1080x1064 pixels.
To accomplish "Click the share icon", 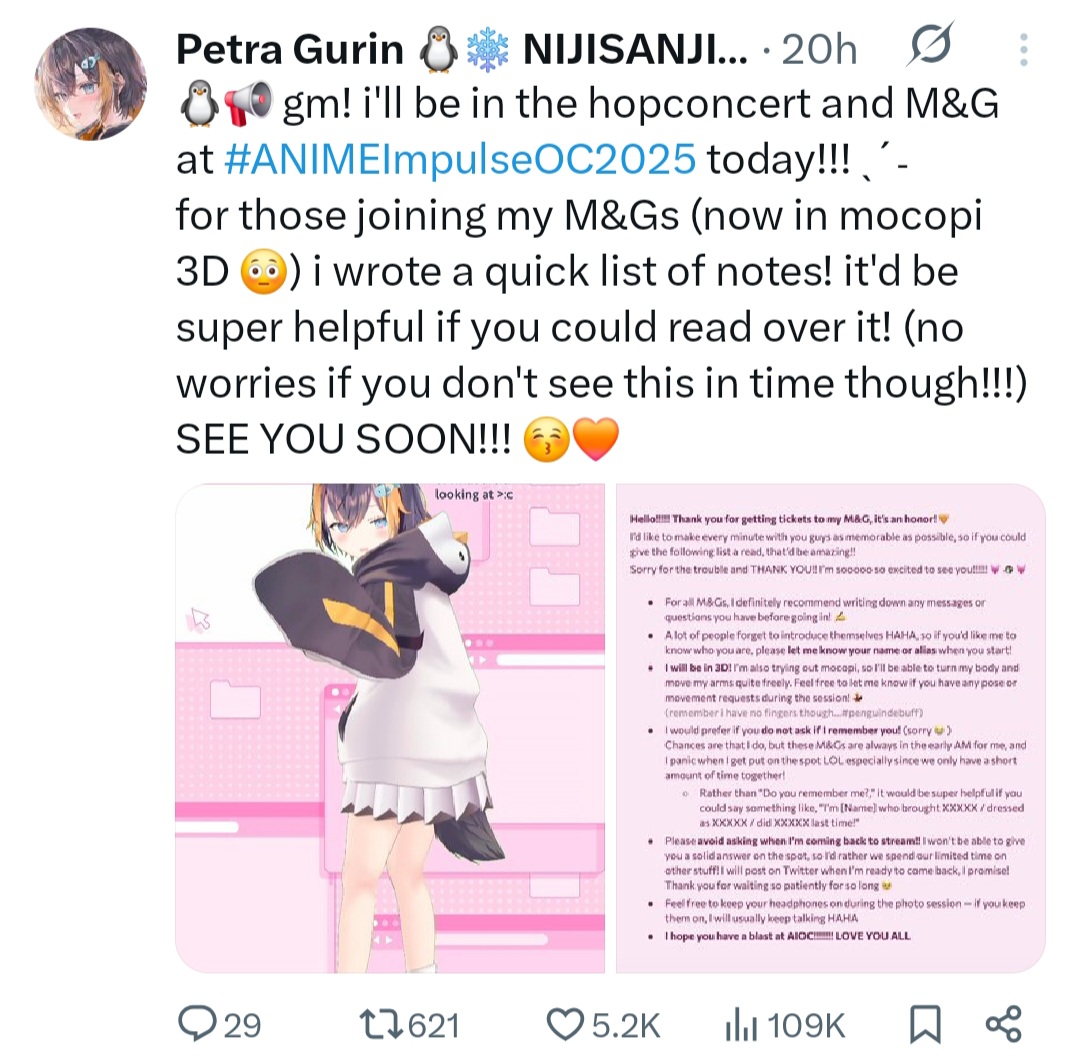I will tap(1003, 1023).
